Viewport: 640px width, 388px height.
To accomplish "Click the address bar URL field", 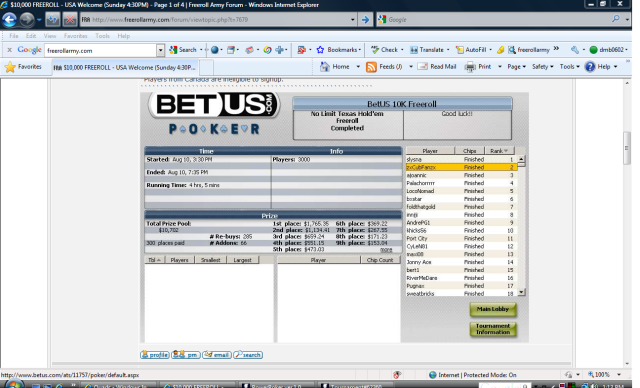I will [x=216, y=20].
